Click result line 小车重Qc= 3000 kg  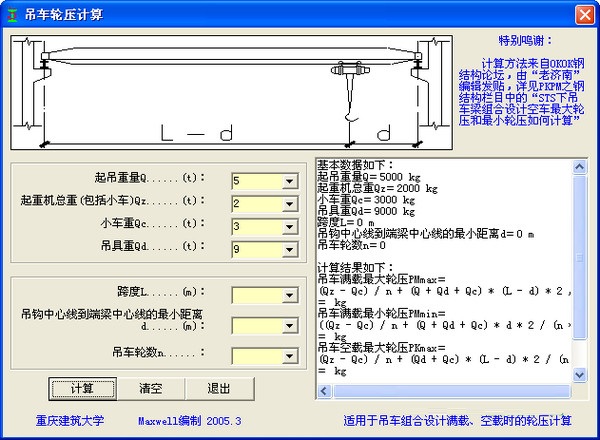point(366,200)
